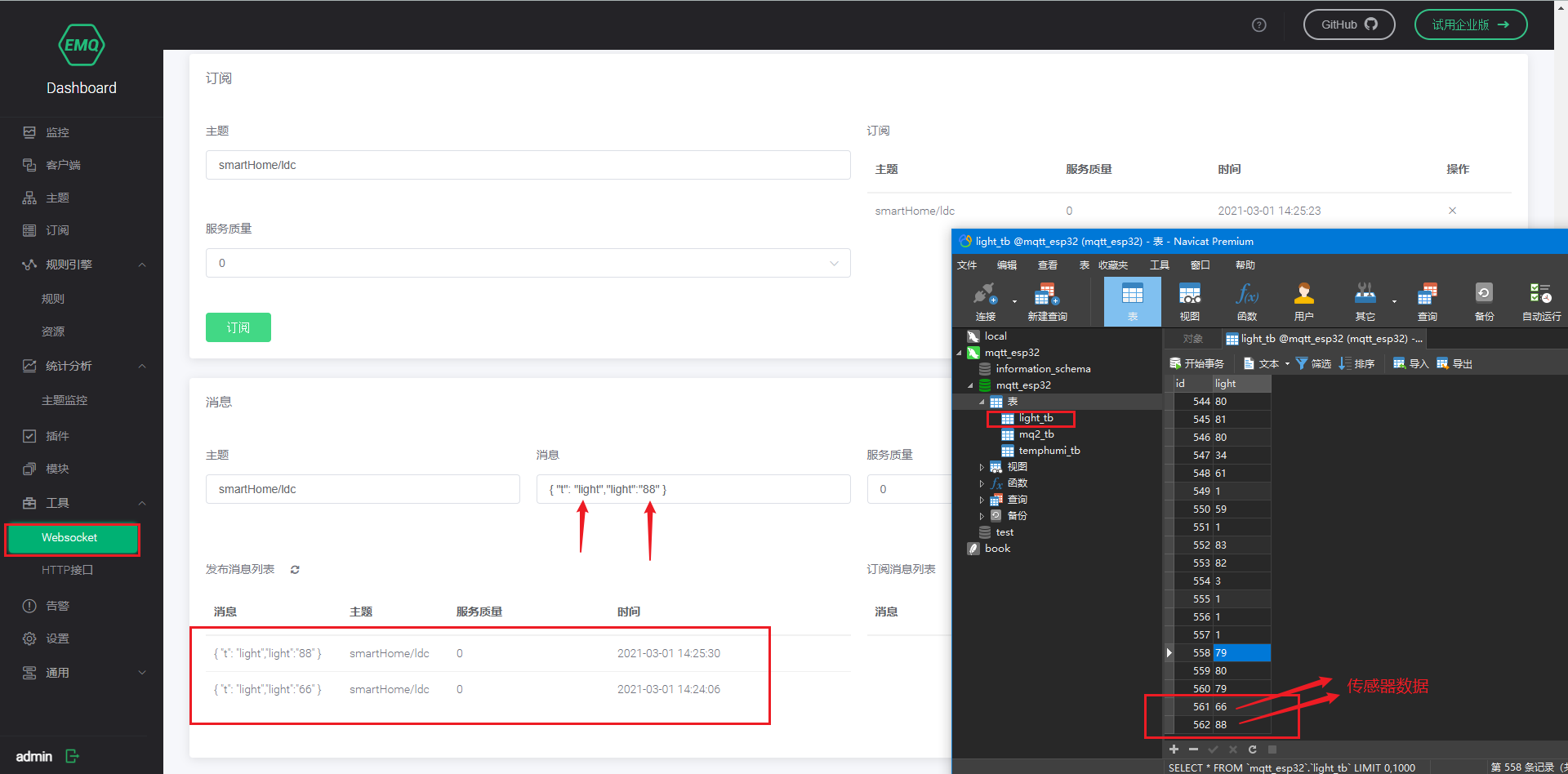Image resolution: width=1568 pixels, height=774 pixels.
Task: Click 筛选 filter in Navicat table toolbar
Action: (1313, 363)
